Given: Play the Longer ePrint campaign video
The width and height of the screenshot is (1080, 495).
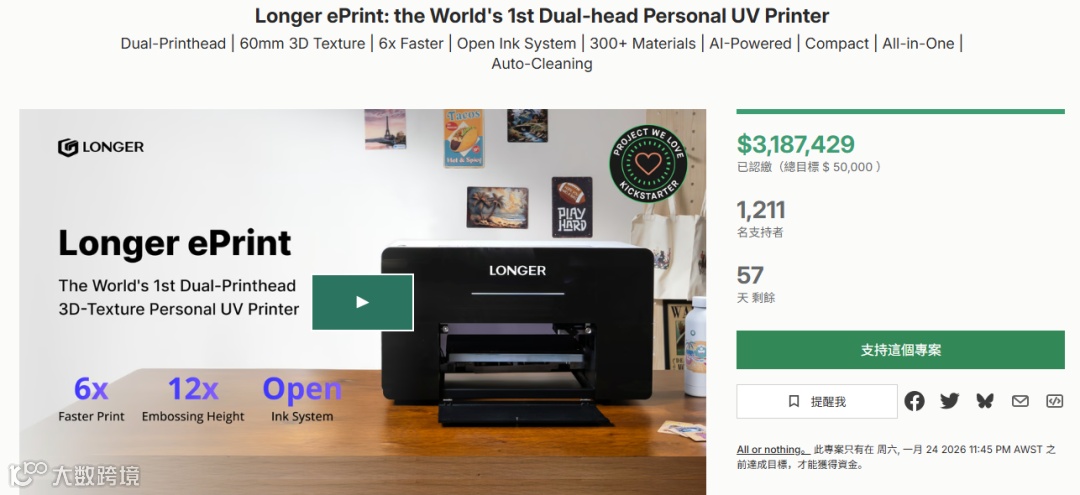Looking at the screenshot, I should pyautogui.click(x=362, y=302).
